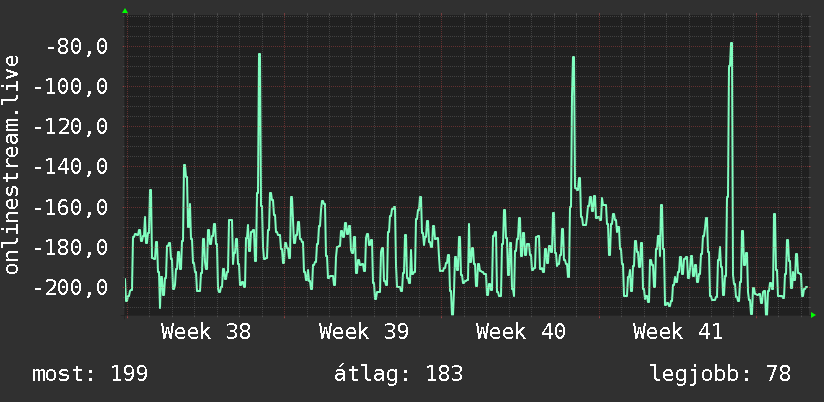
Task: Click the "-120,0" y-axis value
Action: pyautogui.click(x=70, y=127)
